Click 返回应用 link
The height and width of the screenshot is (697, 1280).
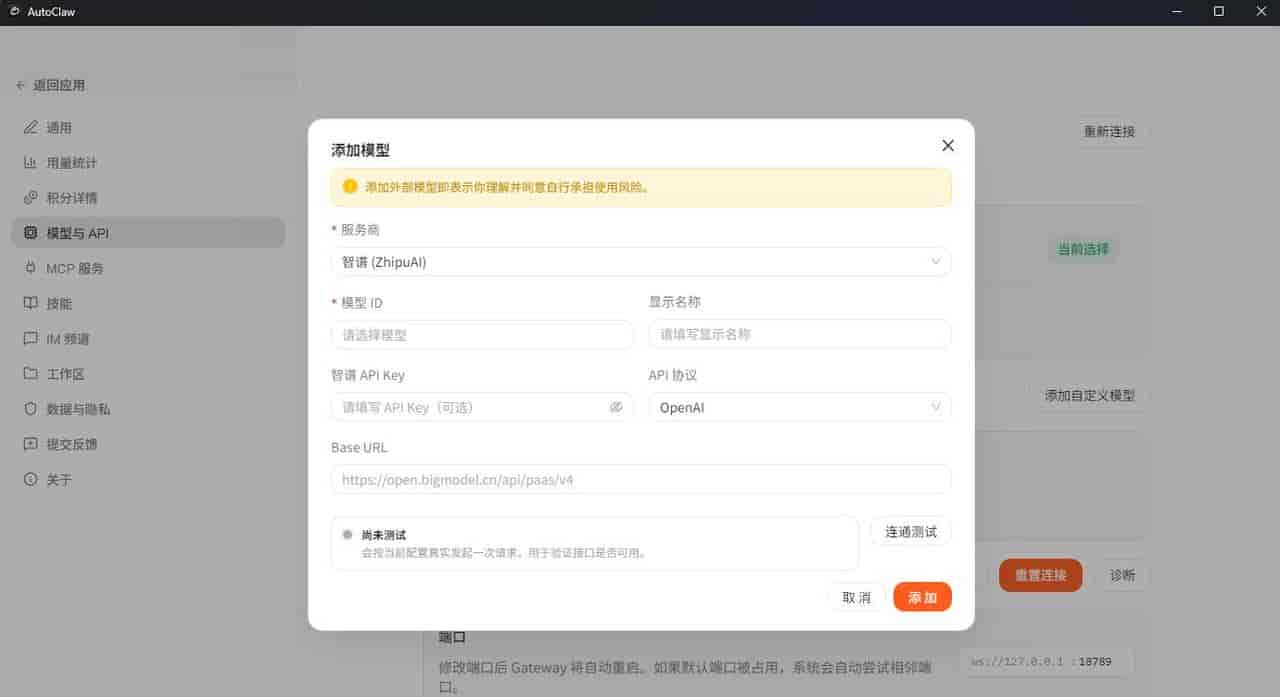tap(59, 86)
